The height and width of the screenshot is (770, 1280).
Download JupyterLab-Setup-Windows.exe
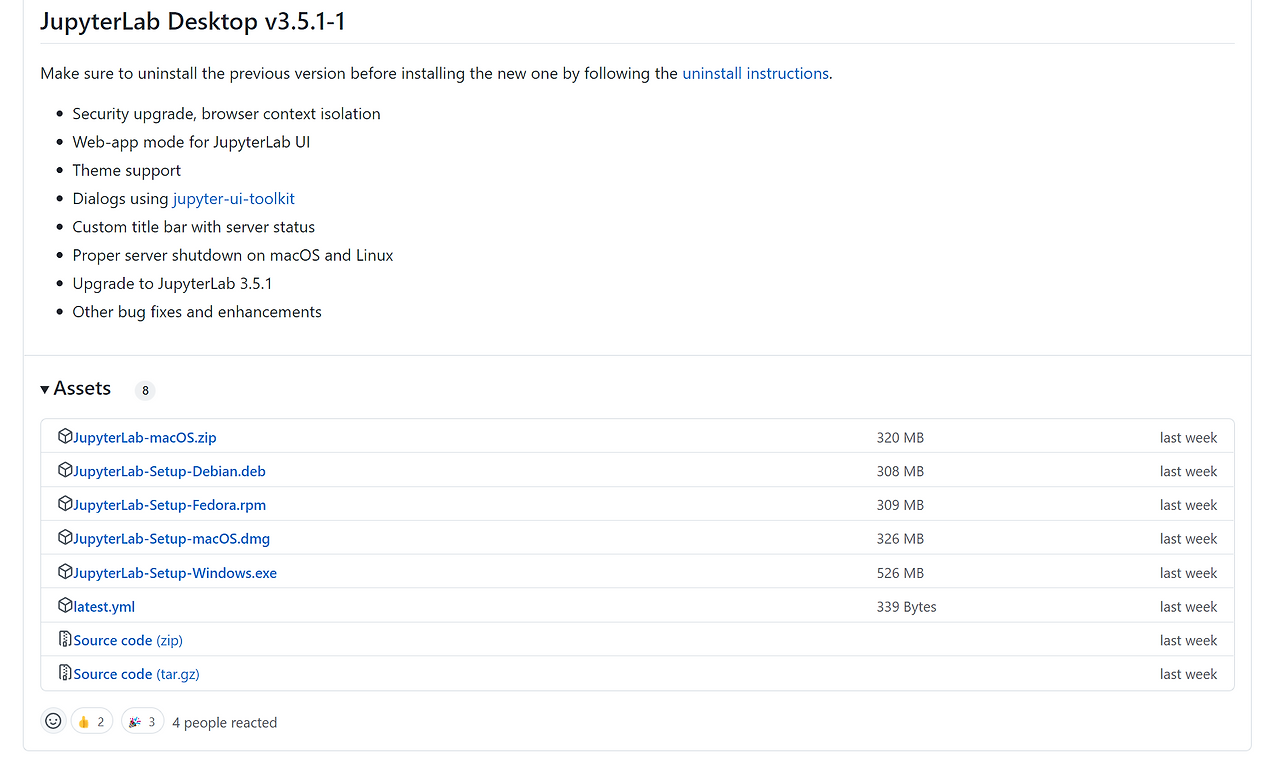175,572
